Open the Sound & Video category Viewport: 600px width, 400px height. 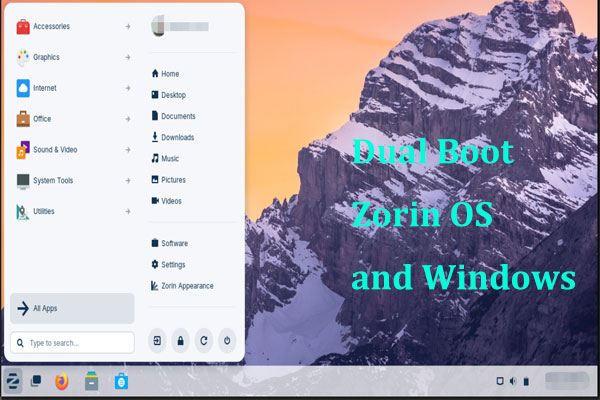click(73, 150)
